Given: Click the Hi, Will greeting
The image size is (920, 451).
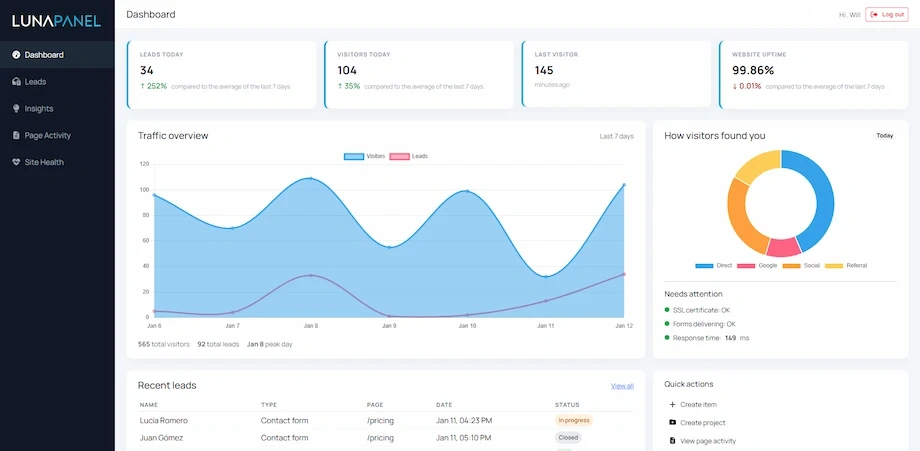Looking at the screenshot, I should [850, 15].
